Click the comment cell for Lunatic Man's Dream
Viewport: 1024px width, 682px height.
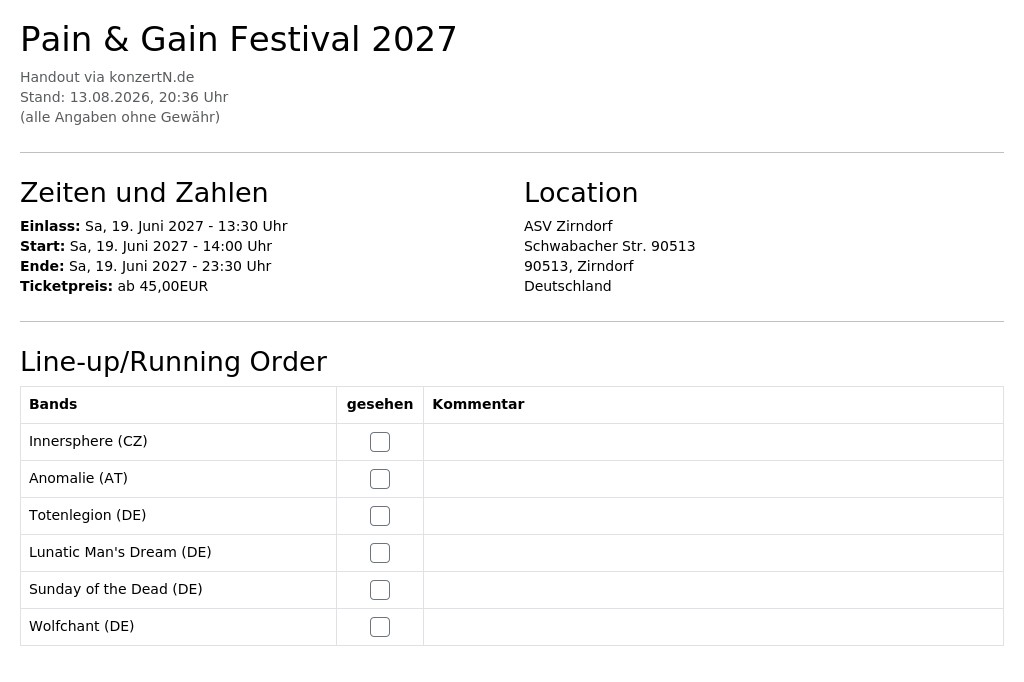pos(713,553)
